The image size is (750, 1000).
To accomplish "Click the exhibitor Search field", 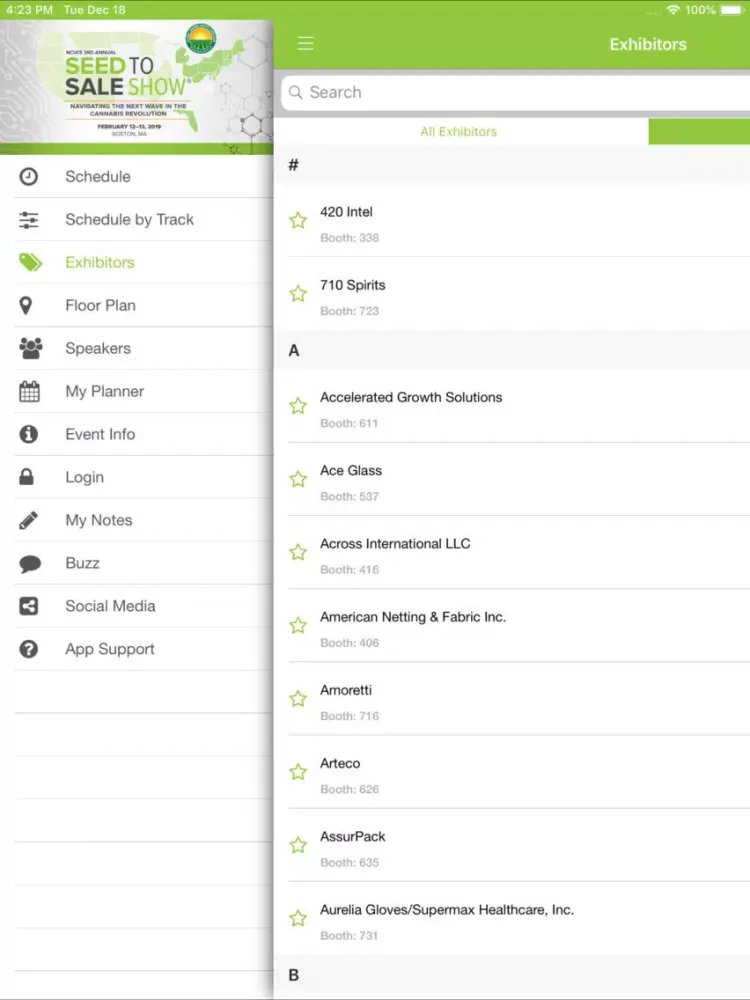I will (x=515, y=92).
